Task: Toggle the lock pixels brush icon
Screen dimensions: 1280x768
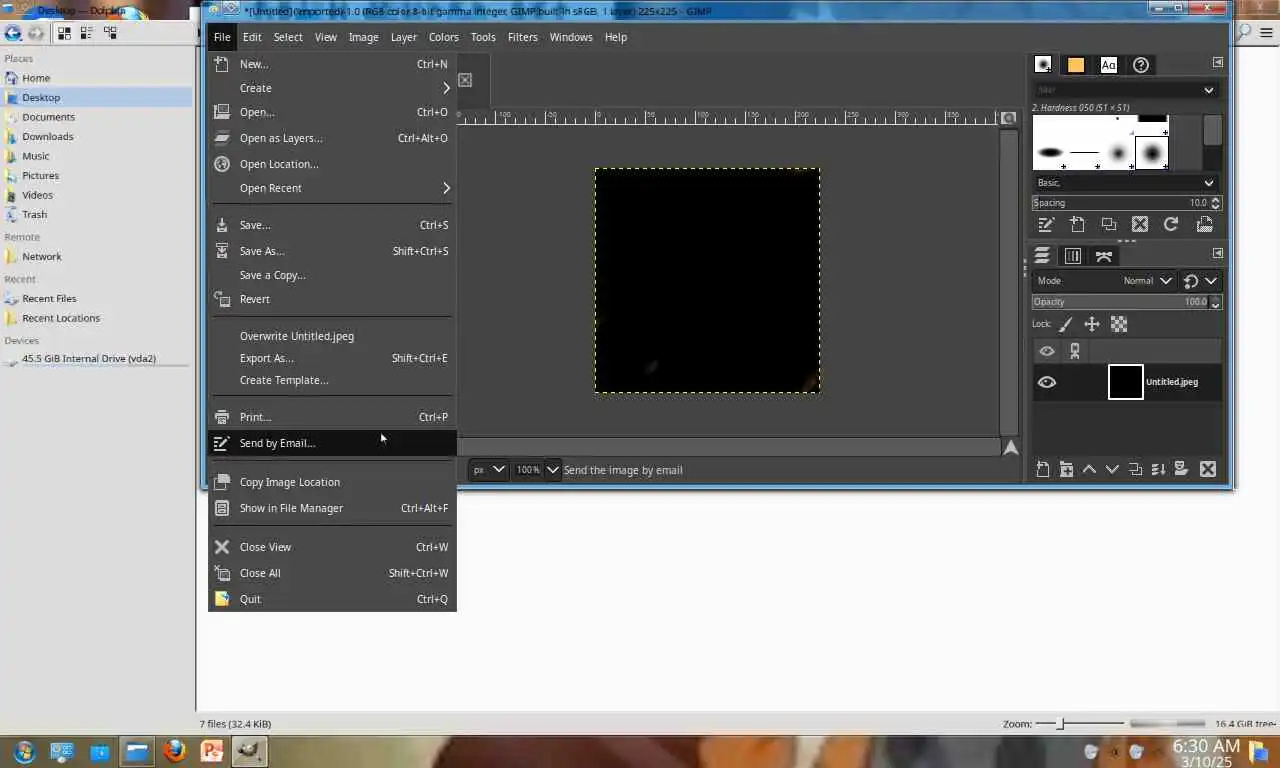Action: (x=1066, y=324)
